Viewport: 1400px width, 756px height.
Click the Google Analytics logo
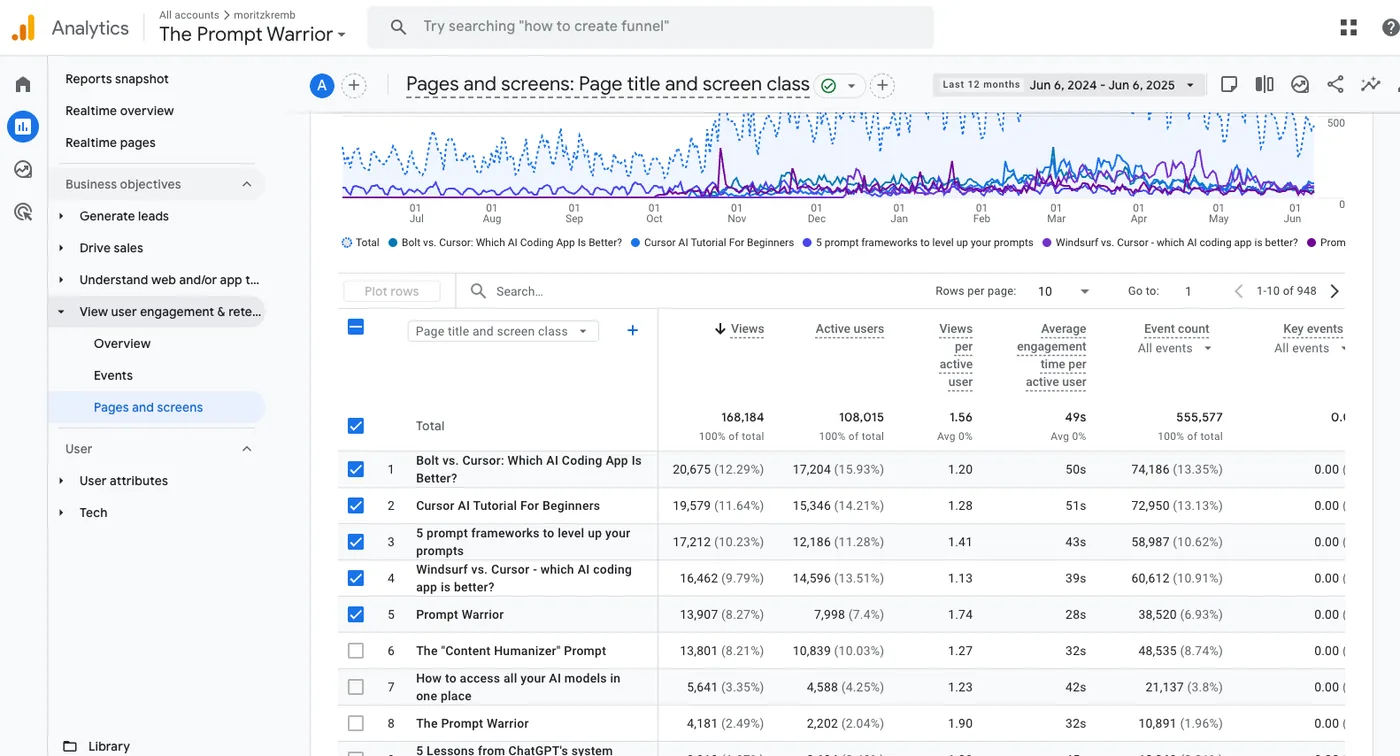point(24,28)
